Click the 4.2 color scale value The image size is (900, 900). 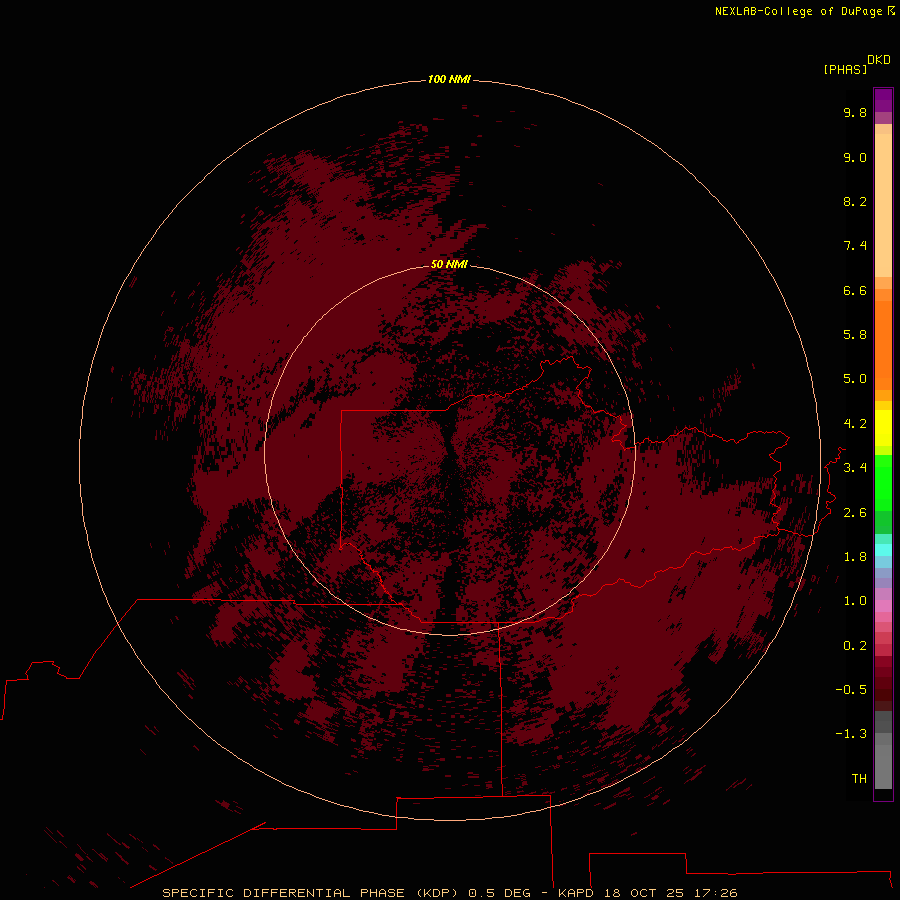(x=855, y=424)
